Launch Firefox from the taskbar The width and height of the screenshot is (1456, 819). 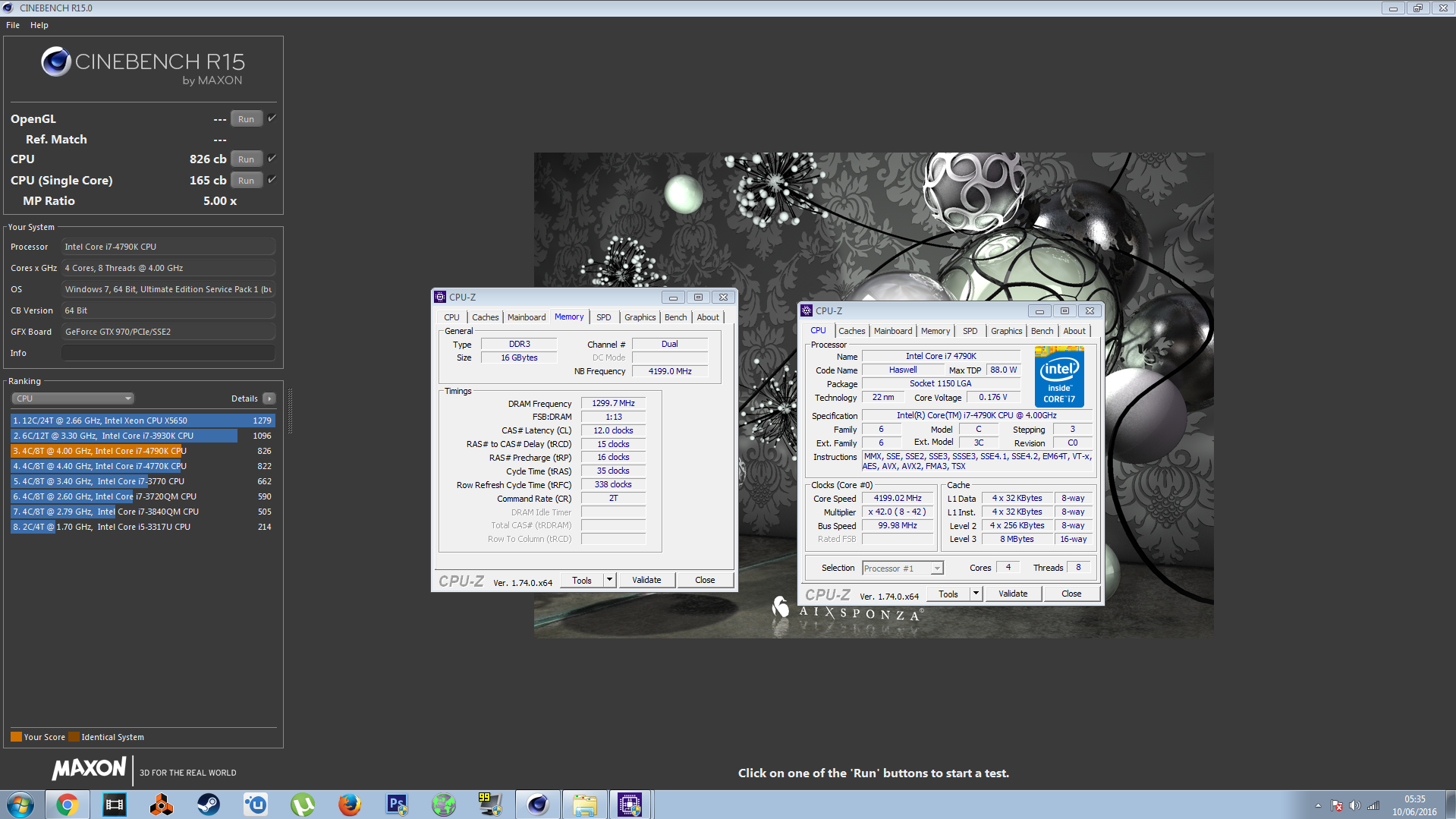coord(349,805)
